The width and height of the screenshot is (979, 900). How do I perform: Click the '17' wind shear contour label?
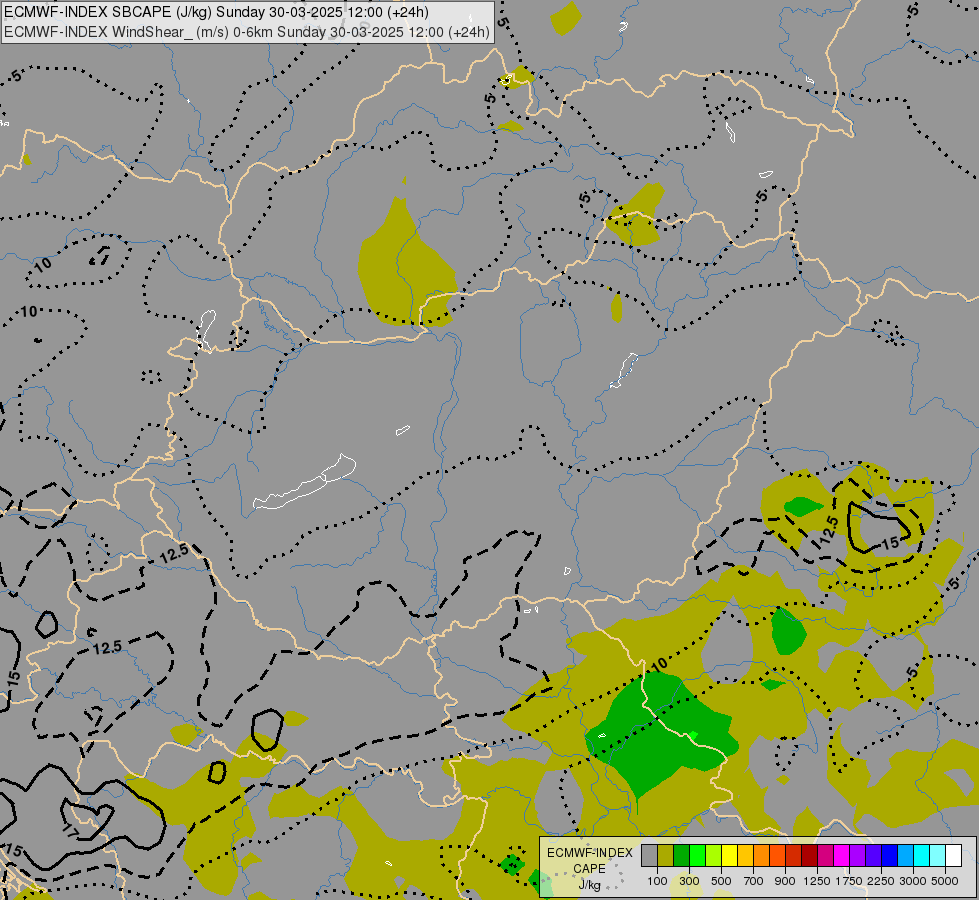click(x=71, y=832)
